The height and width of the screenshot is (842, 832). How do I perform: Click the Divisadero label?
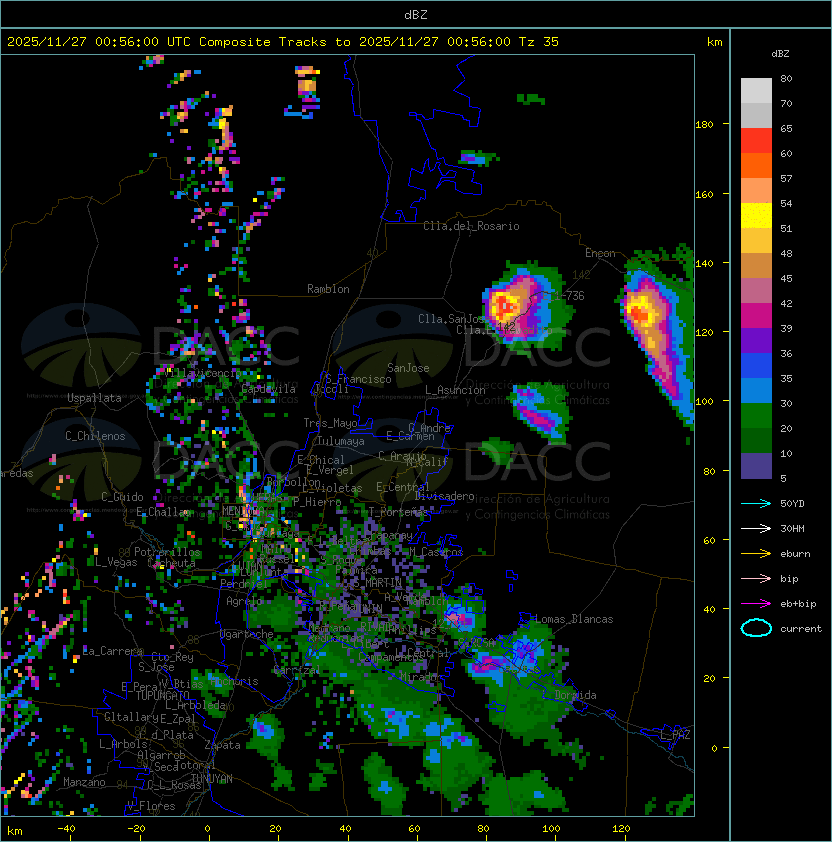[x=445, y=496]
